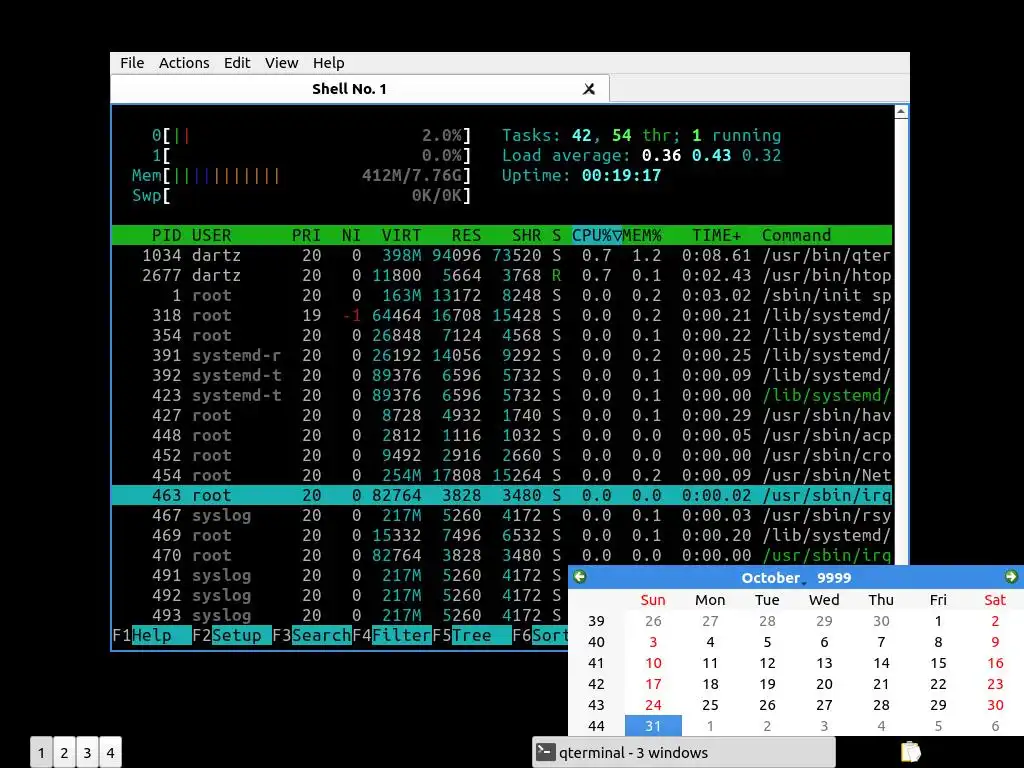
Task: Select September 26 in calendar
Action: (x=653, y=621)
